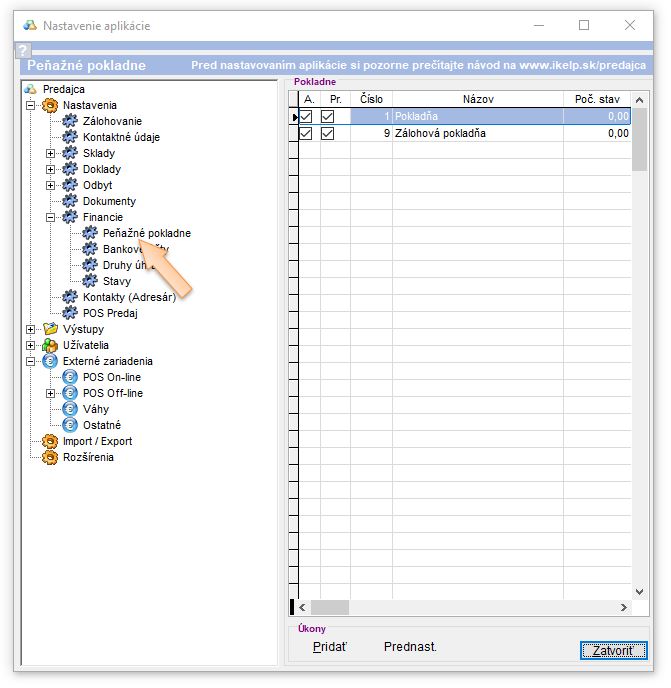Click the help question mark icon
Viewport: 671px width, 688px height.
(x=23, y=50)
